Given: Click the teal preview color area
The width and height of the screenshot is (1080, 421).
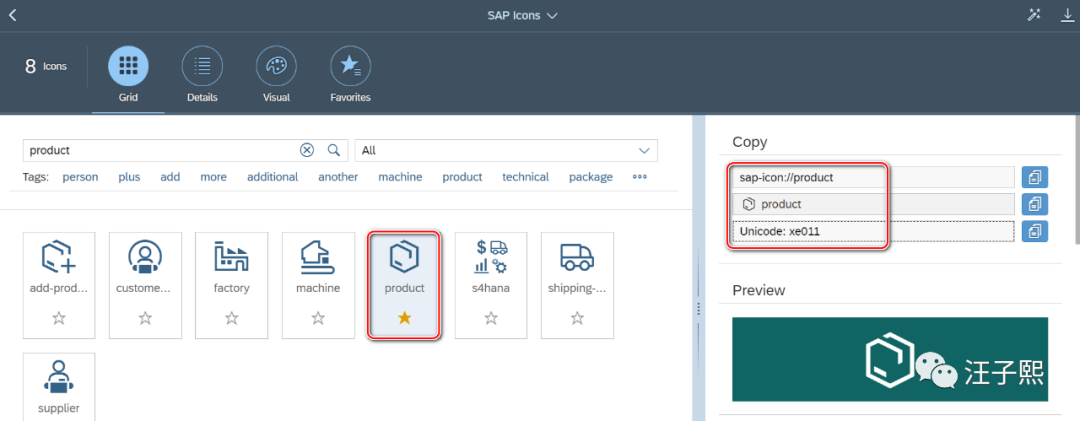Looking at the screenshot, I should click(x=800, y=360).
